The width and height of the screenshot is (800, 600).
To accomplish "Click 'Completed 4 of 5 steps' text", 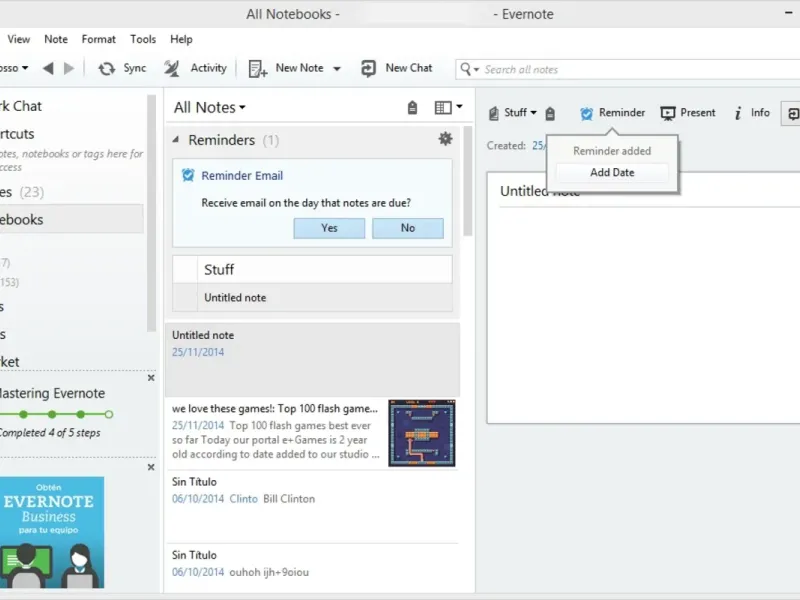I will click(50, 433).
